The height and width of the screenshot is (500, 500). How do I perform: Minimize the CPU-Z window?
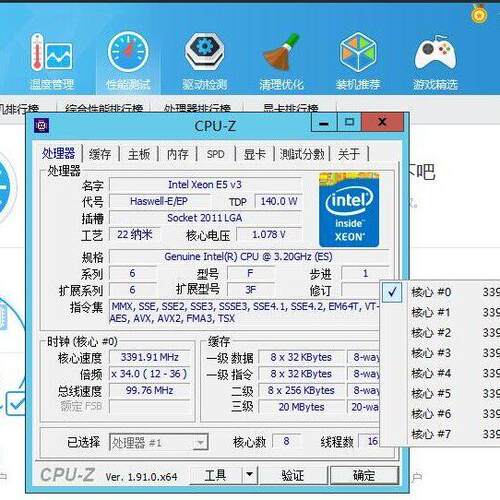click(x=324, y=123)
